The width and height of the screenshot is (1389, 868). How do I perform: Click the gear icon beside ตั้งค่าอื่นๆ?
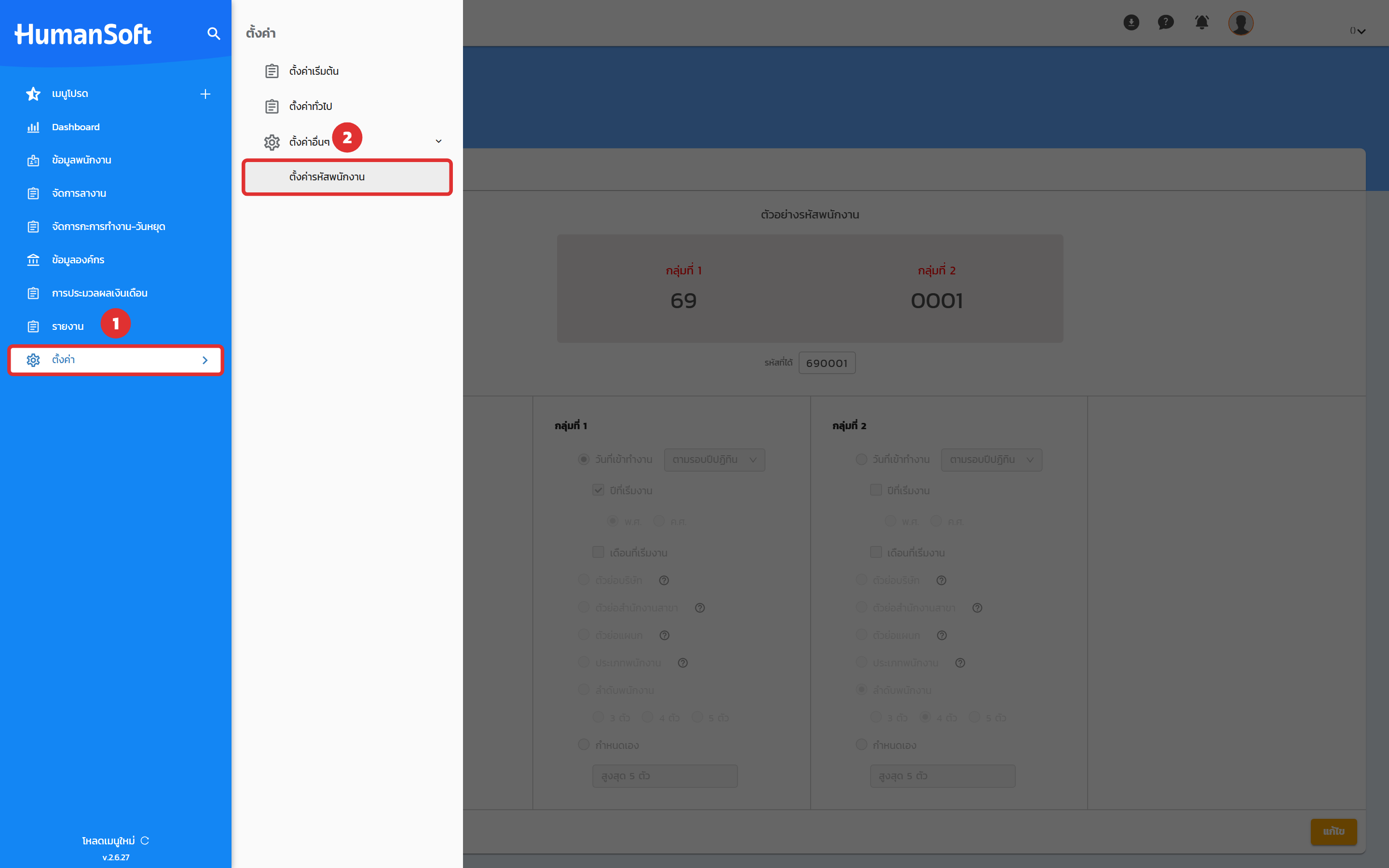coord(272,142)
